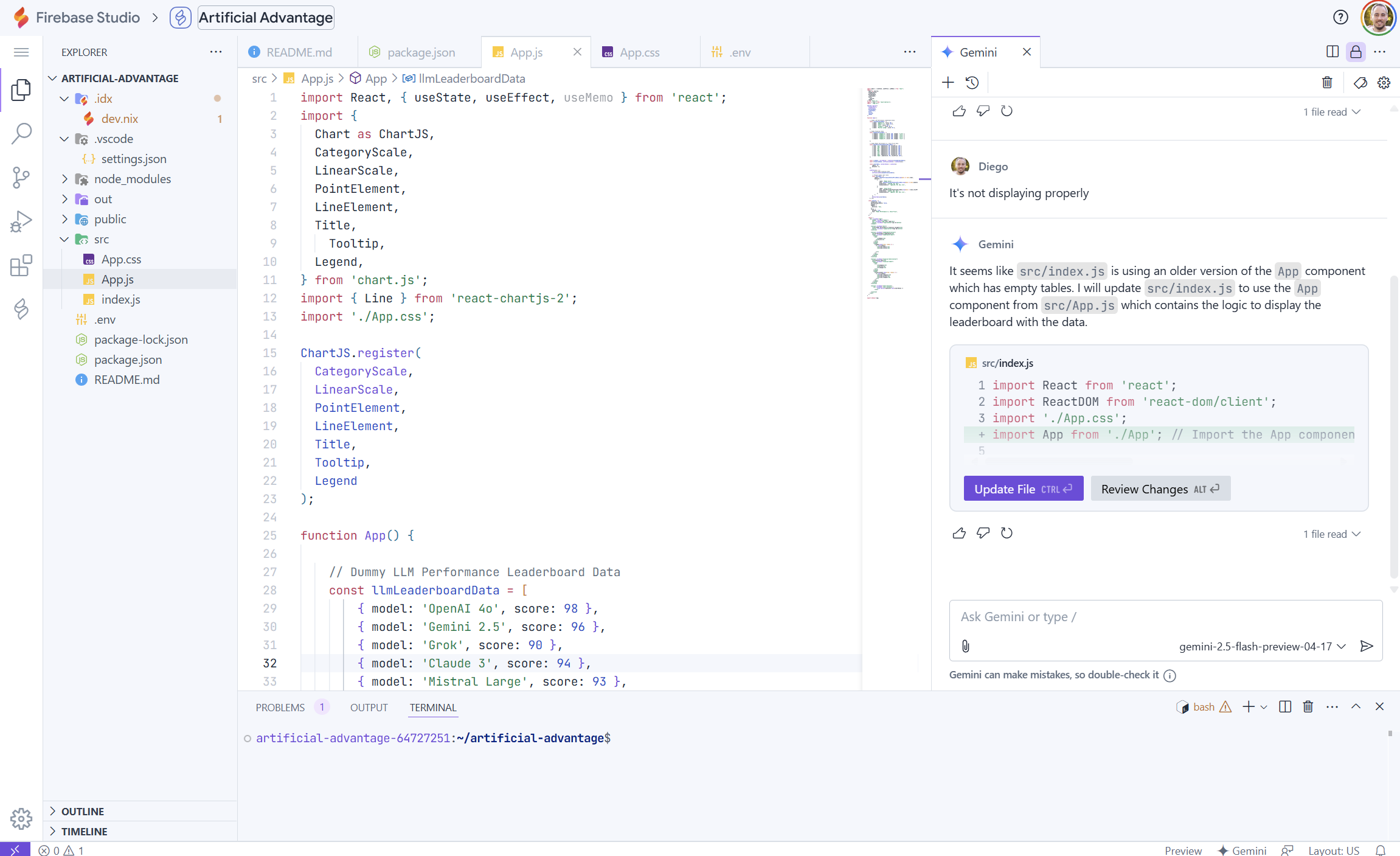Click the Gemini tag icon beside settings
The width and height of the screenshot is (1400, 856).
(1360, 83)
